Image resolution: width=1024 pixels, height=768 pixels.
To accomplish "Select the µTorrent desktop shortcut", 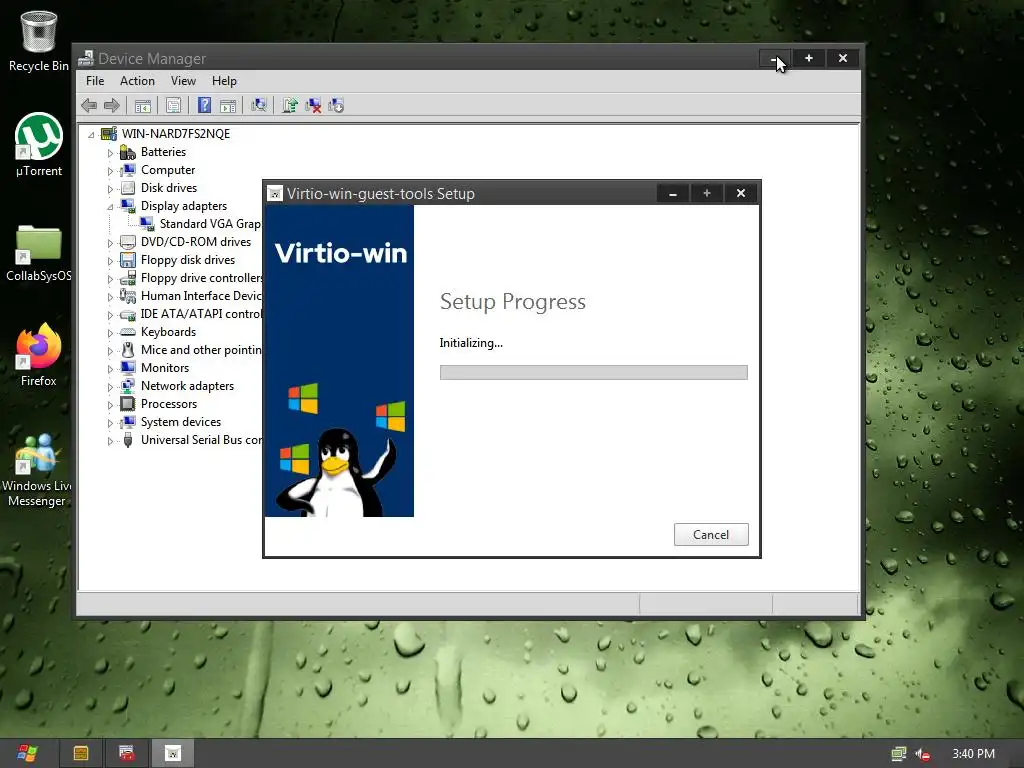I will 39,145.
